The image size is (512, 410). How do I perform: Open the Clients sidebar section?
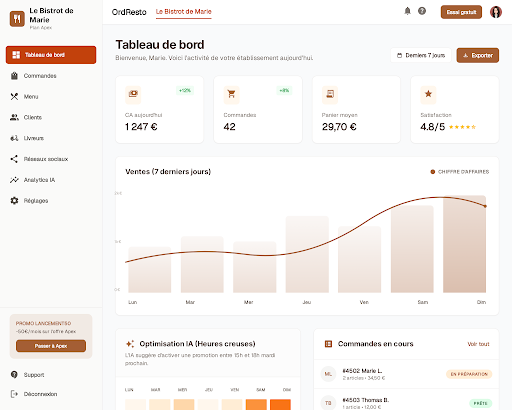pos(51,117)
